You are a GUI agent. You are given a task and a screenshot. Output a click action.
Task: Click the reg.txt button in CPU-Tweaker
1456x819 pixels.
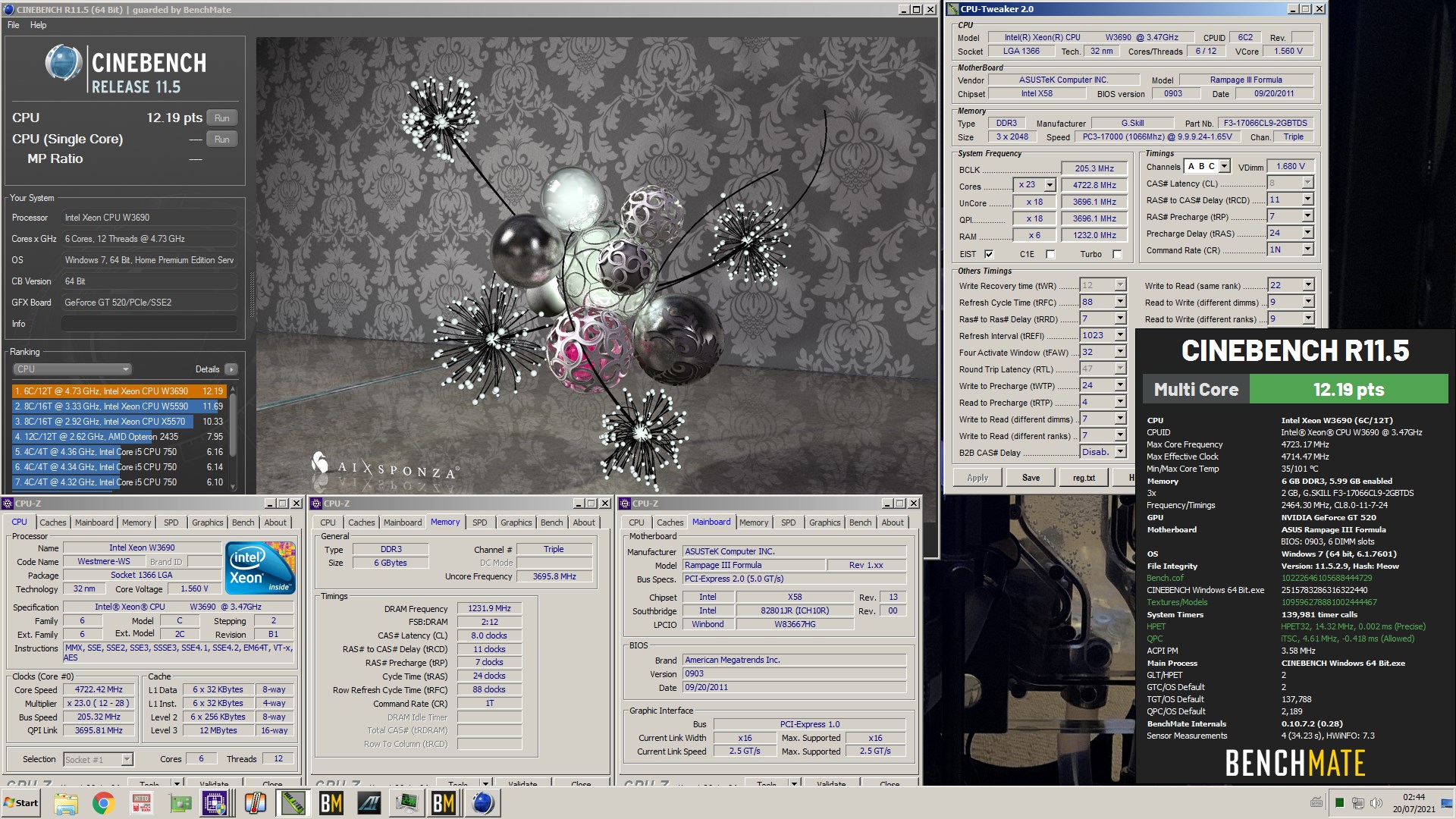pos(1084,478)
